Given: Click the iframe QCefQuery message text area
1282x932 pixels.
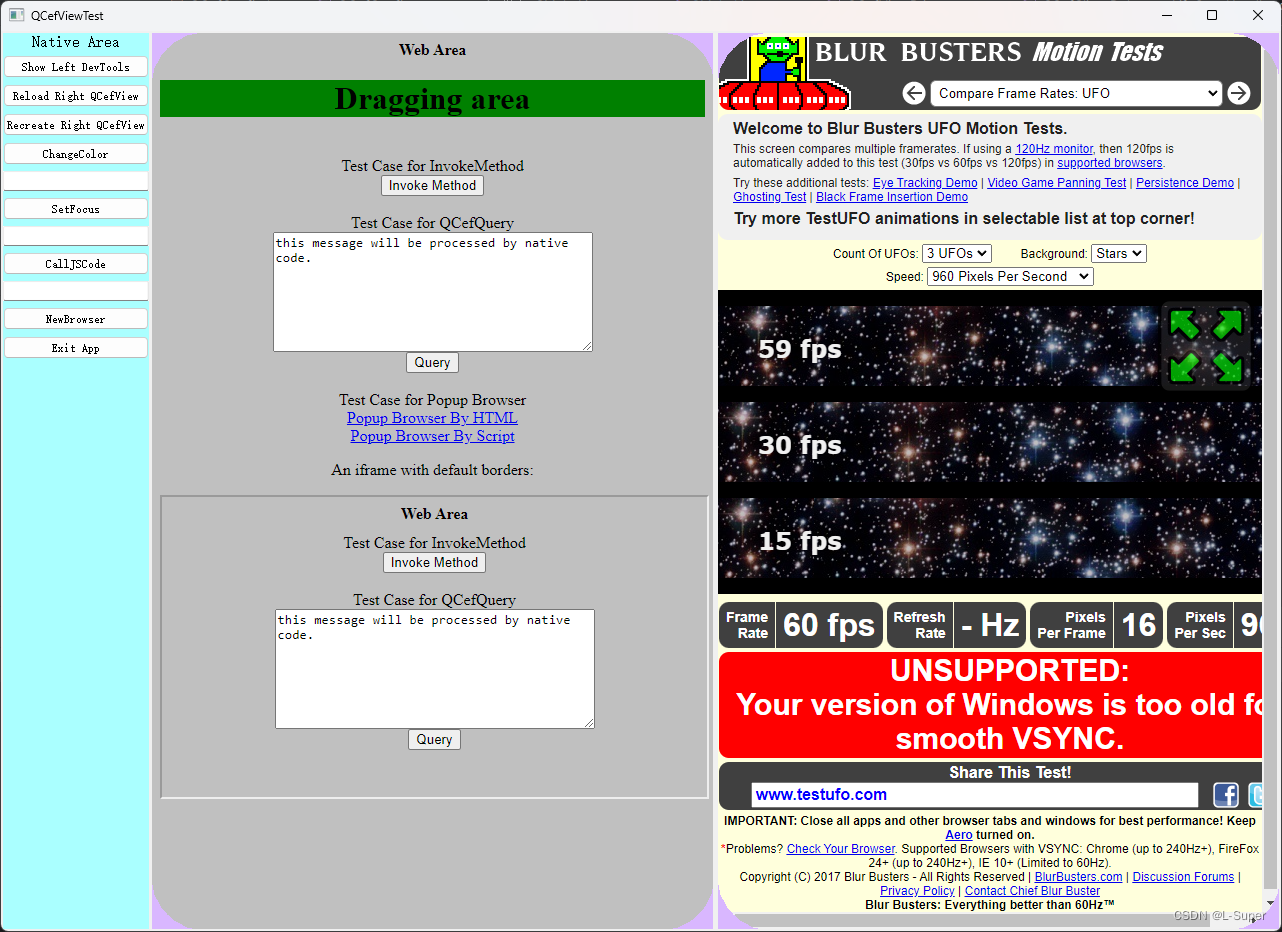Looking at the screenshot, I should coord(435,669).
